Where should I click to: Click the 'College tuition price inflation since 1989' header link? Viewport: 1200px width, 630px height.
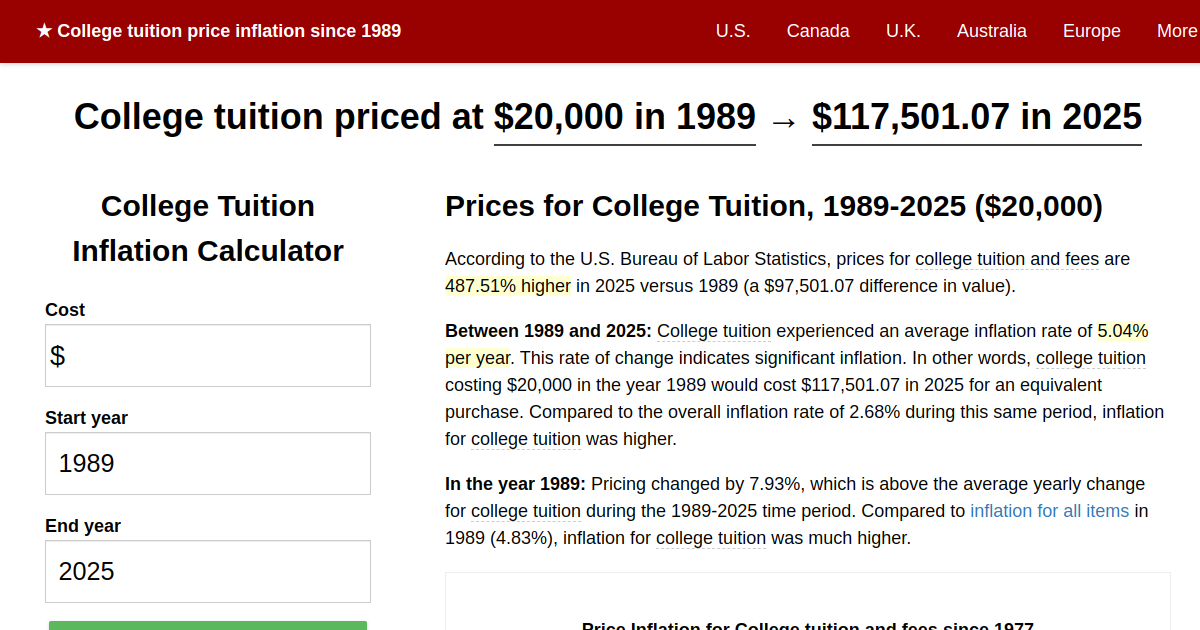pyautogui.click(x=229, y=31)
